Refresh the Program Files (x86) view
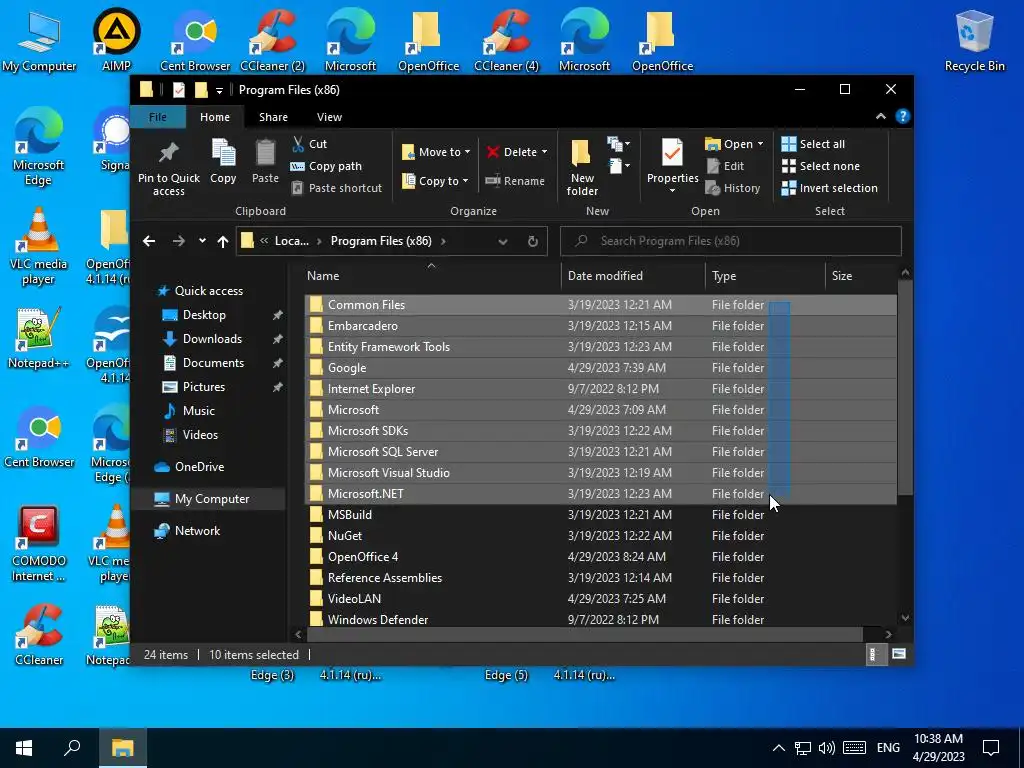Image resolution: width=1024 pixels, height=768 pixels. tap(533, 241)
